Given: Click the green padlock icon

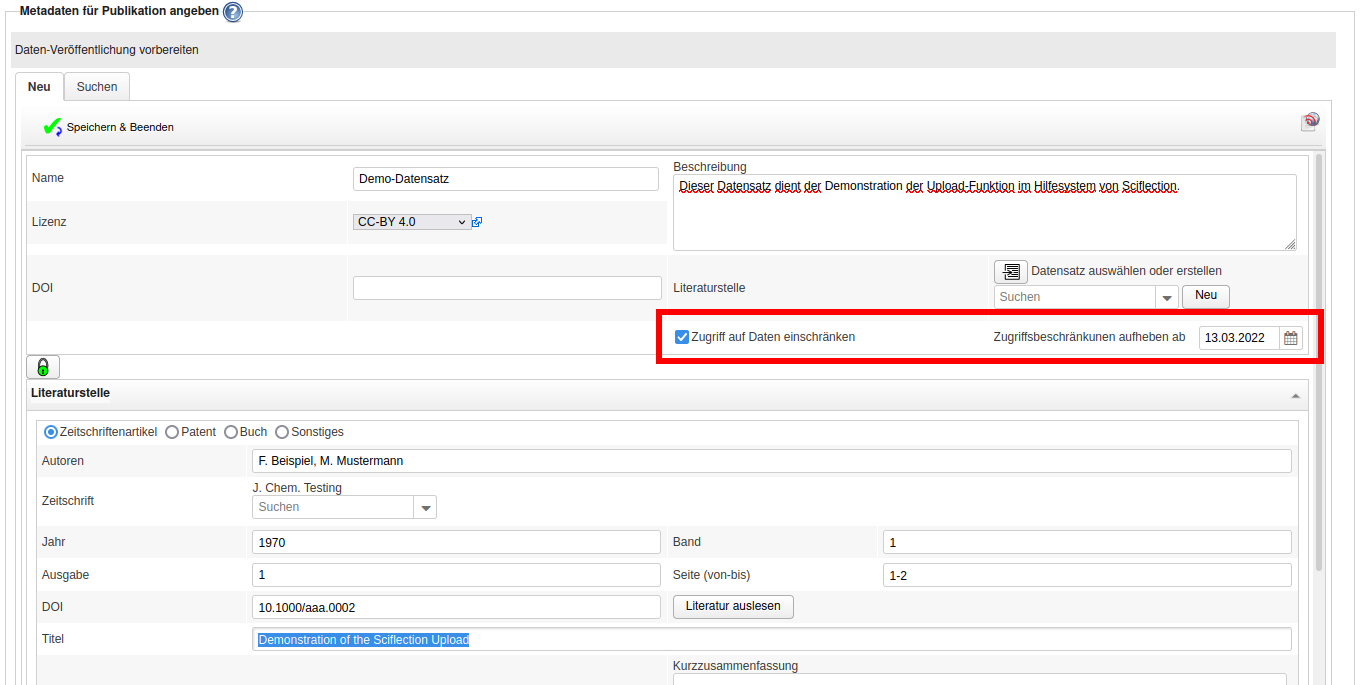Looking at the screenshot, I should point(43,366).
